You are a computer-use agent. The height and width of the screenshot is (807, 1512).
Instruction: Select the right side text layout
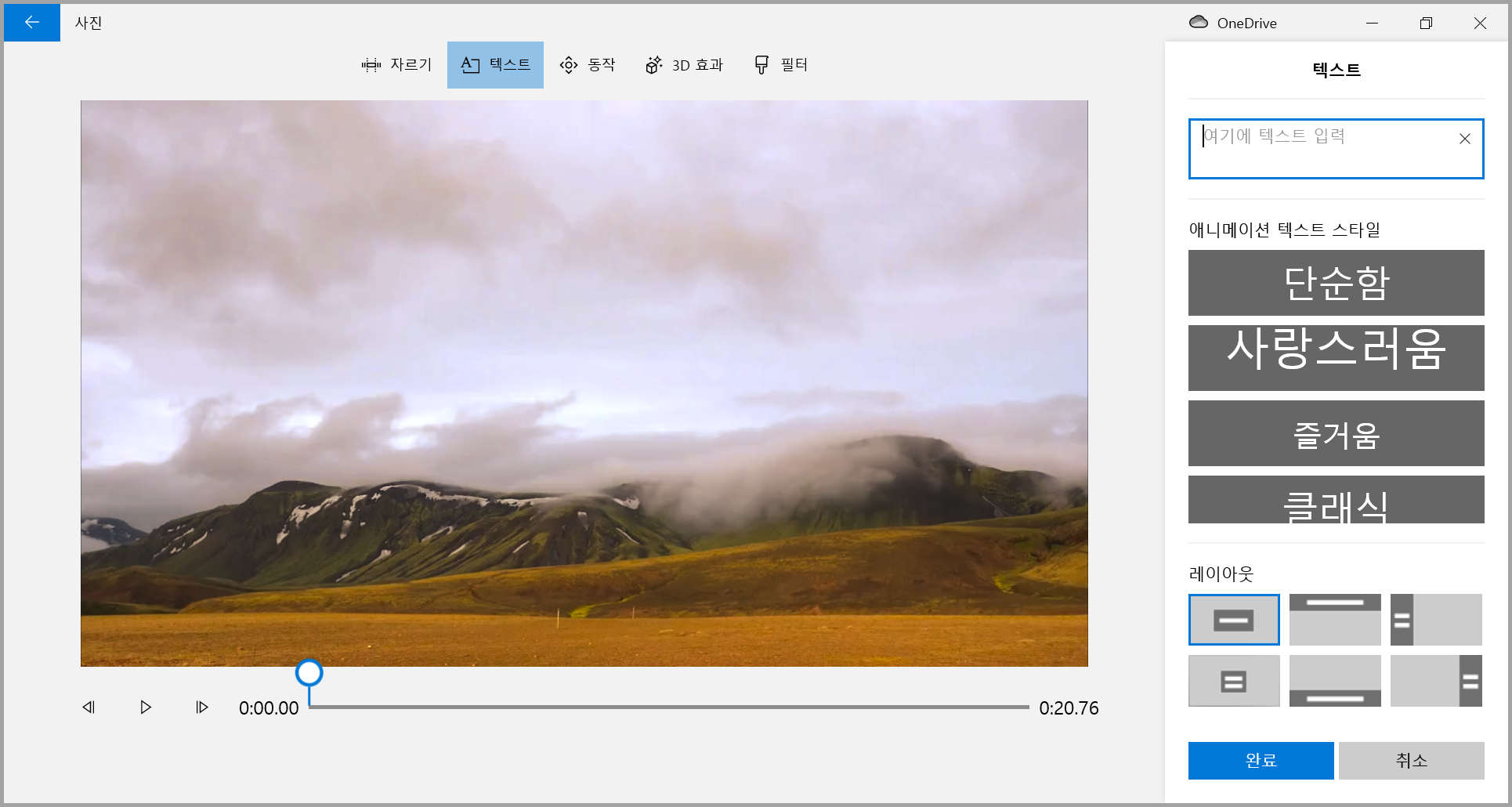[1436, 681]
